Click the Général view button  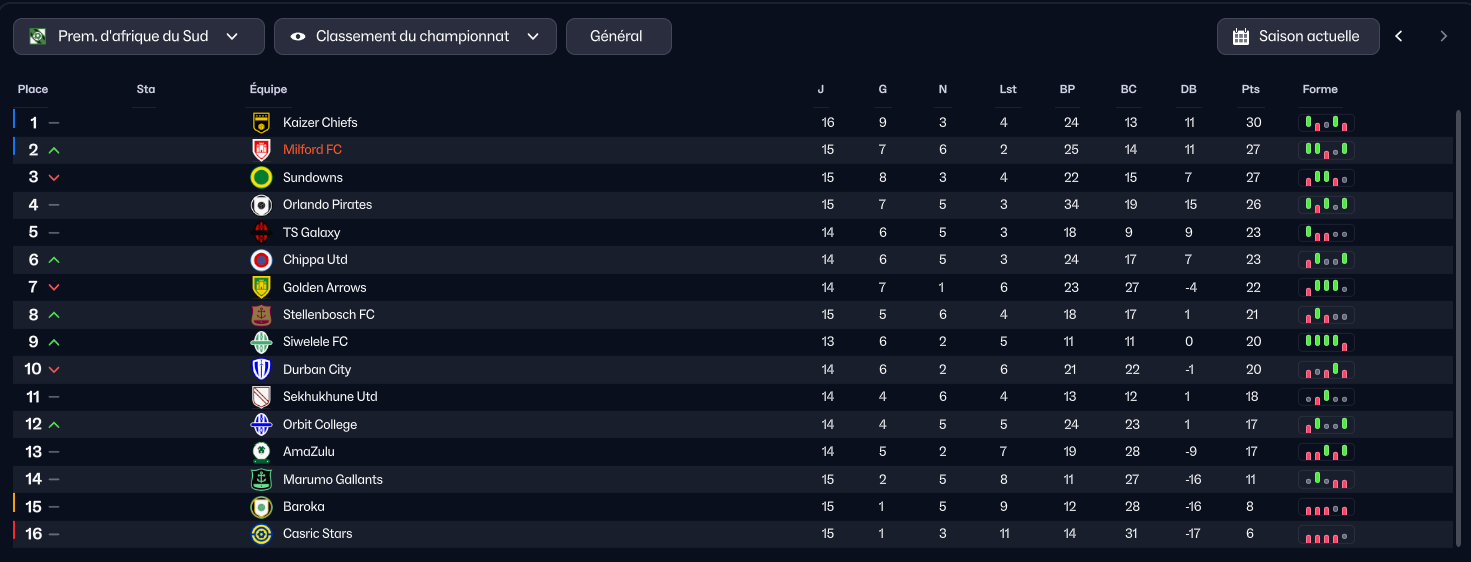click(618, 36)
